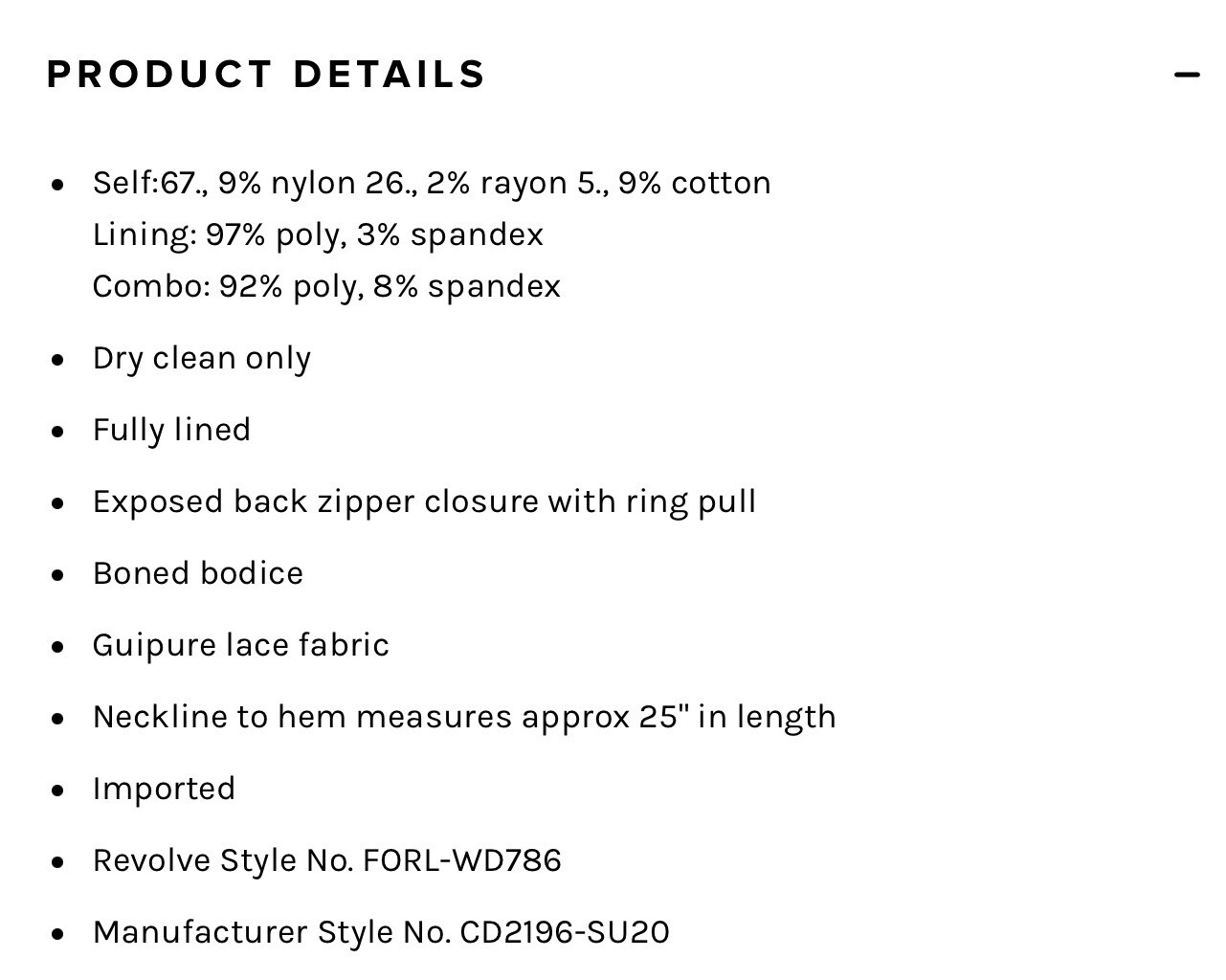The height and width of the screenshot is (980, 1226).
Task: Click the bullet beside Dry clean only
Action: click(58, 360)
